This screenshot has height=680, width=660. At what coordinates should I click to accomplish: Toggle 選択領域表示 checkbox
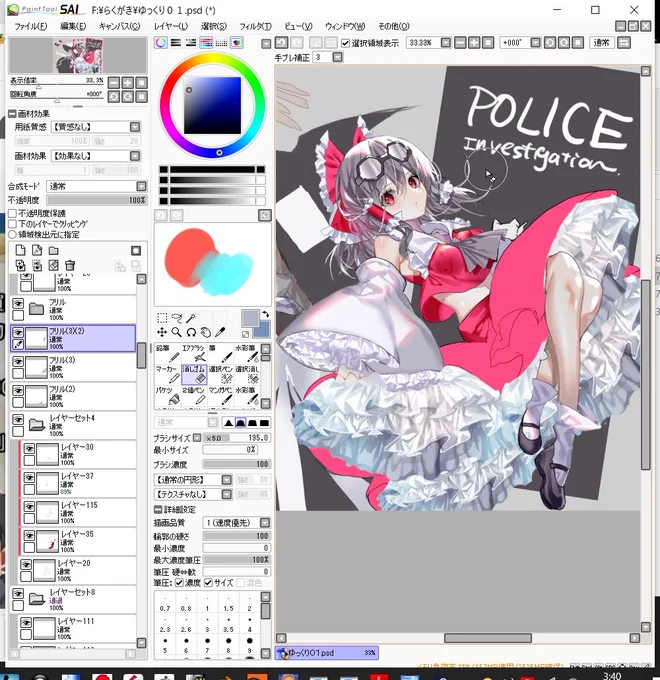(x=345, y=43)
